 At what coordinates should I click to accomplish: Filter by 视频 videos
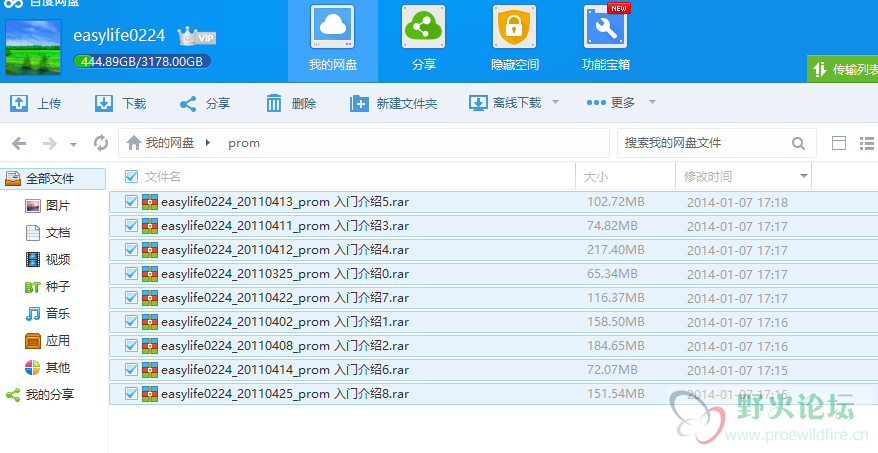48,259
